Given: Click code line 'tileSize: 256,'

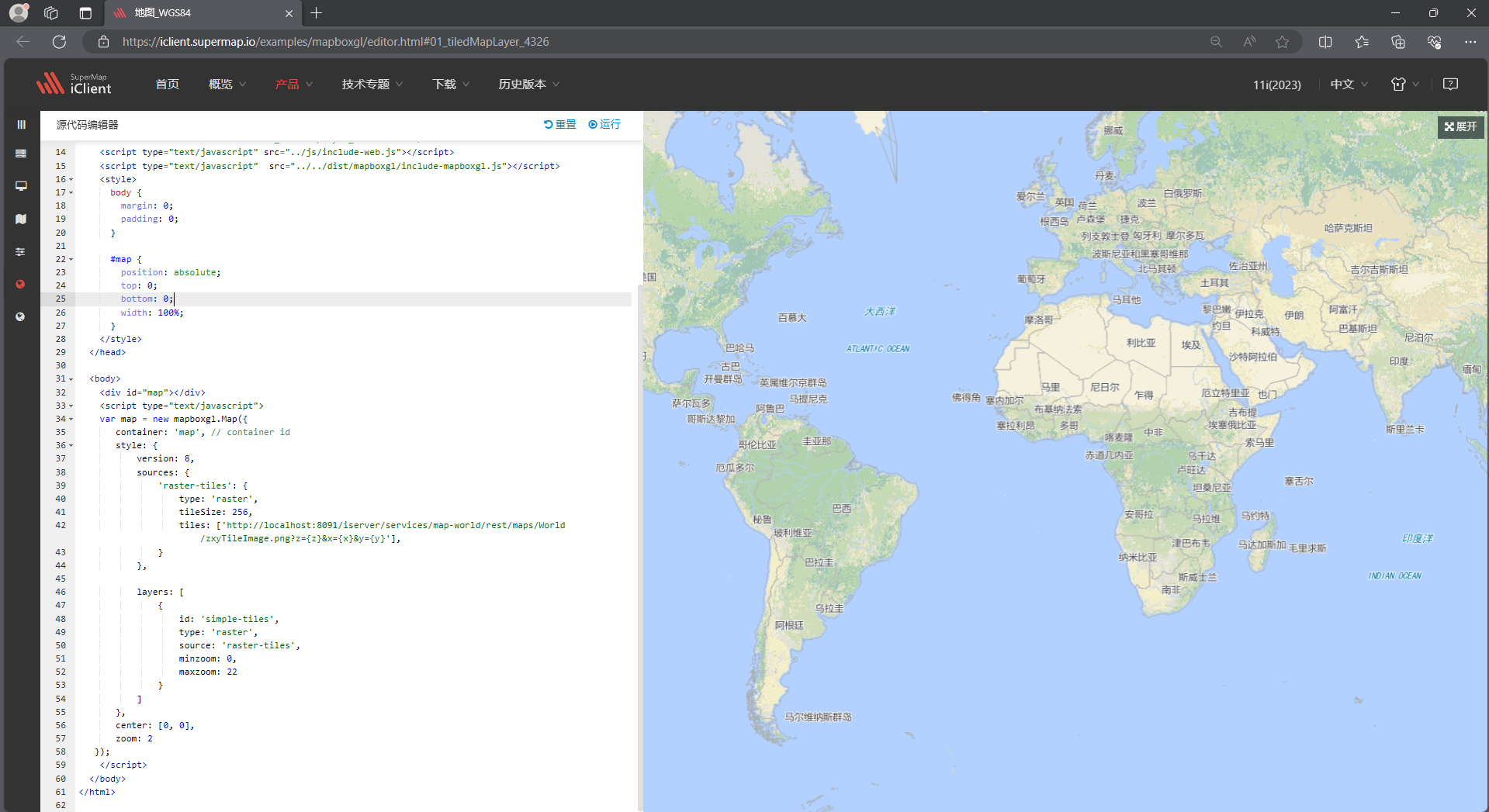Looking at the screenshot, I should [x=216, y=513].
